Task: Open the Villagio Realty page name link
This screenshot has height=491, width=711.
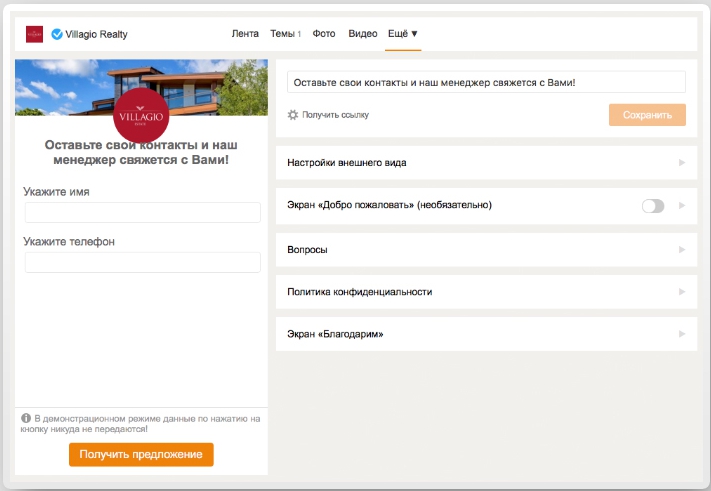Action: [96, 34]
